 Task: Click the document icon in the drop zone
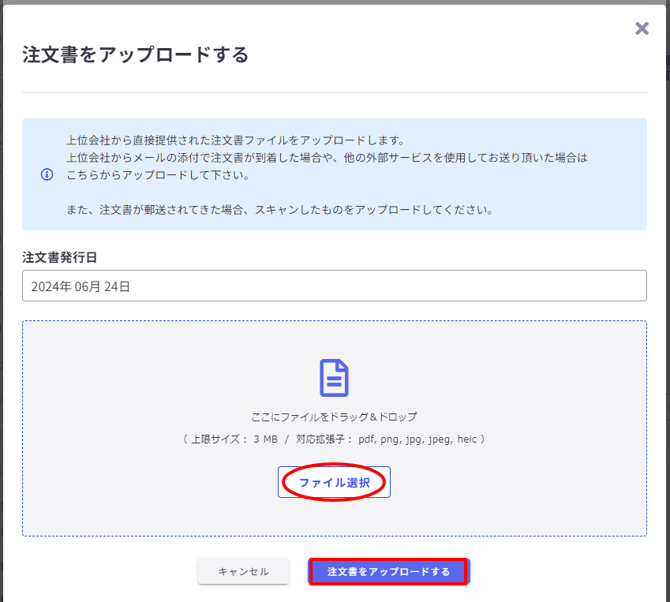[x=334, y=378]
